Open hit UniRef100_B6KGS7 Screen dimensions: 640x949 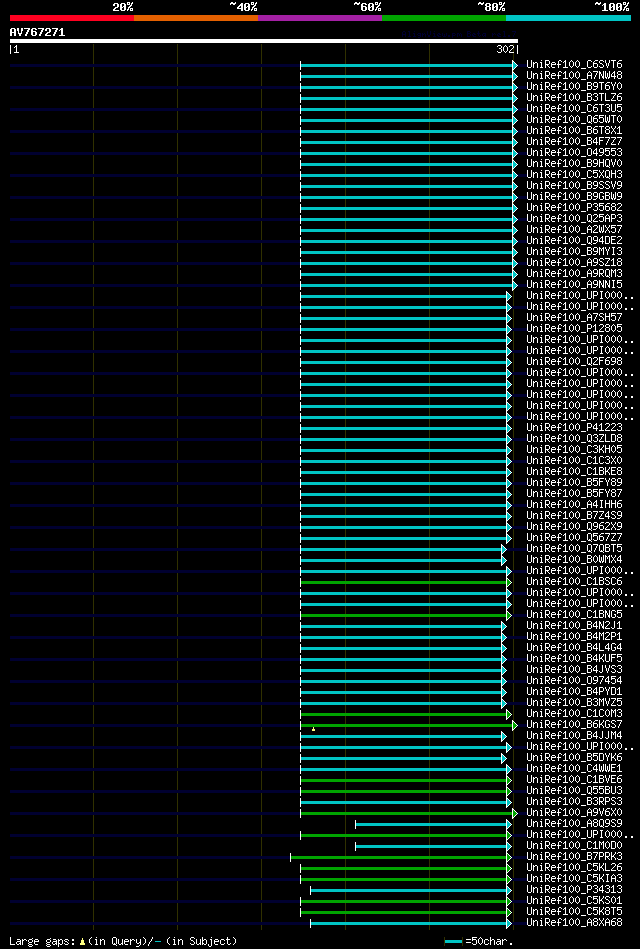pyautogui.click(x=574, y=725)
